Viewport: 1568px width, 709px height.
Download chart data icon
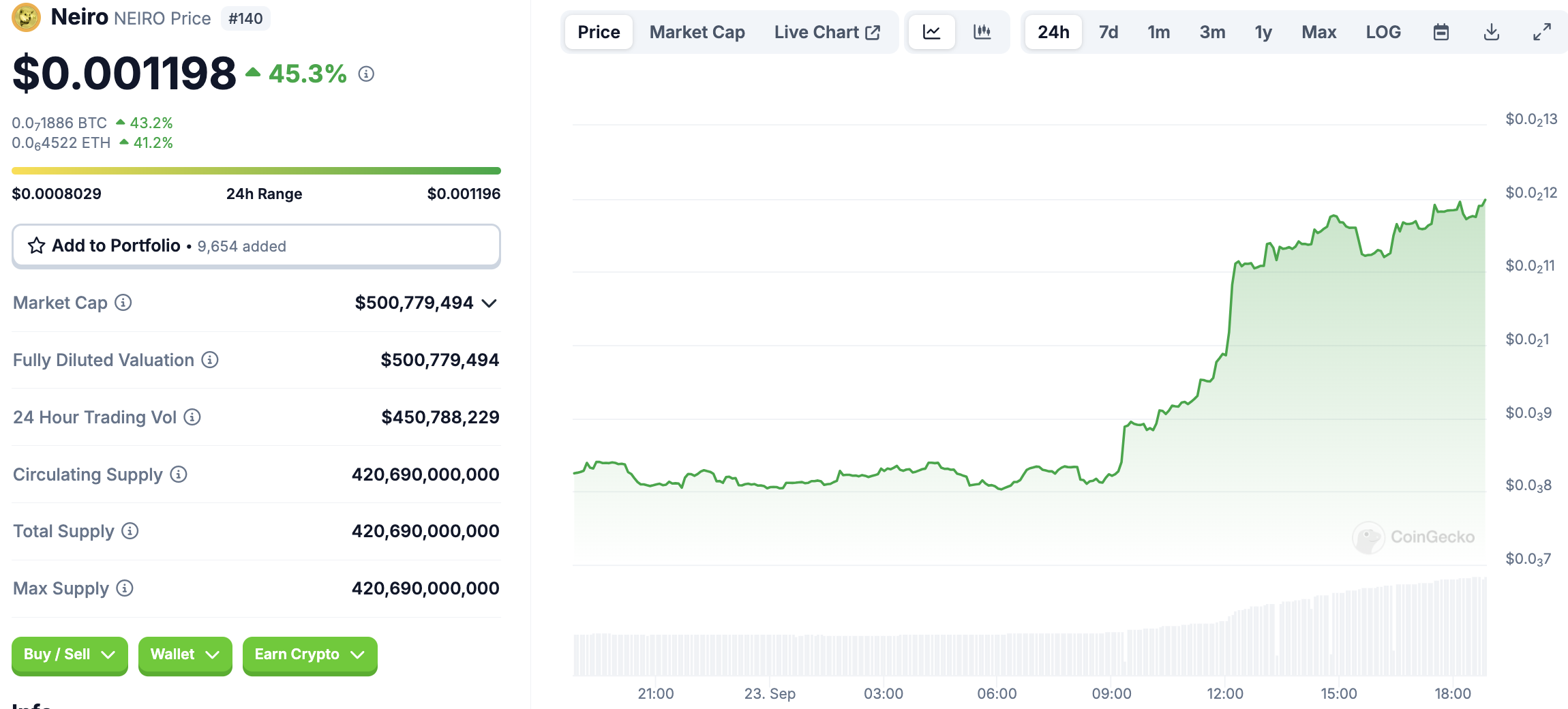click(x=1491, y=32)
